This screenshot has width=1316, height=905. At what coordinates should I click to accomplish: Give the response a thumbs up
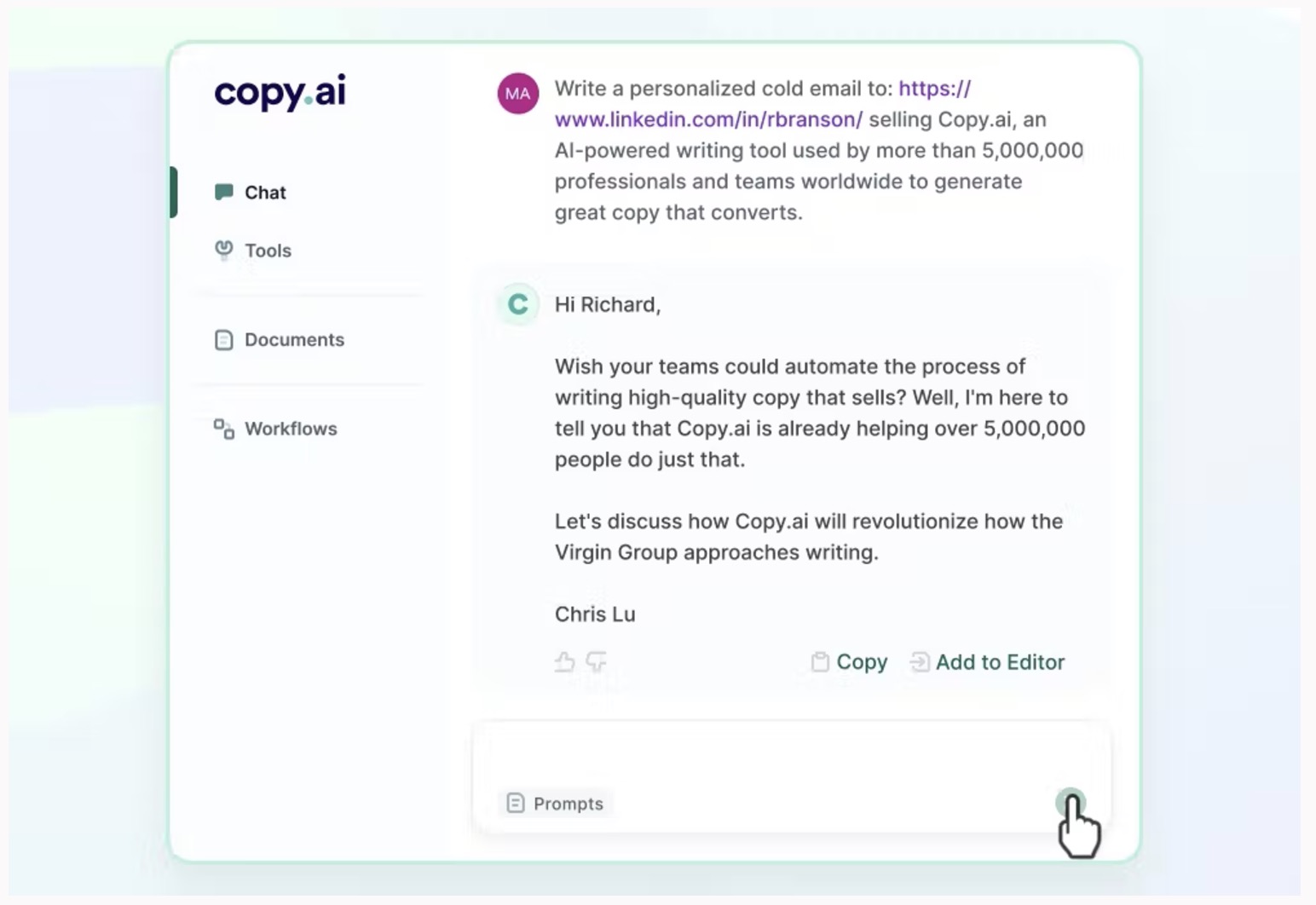[564, 662]
